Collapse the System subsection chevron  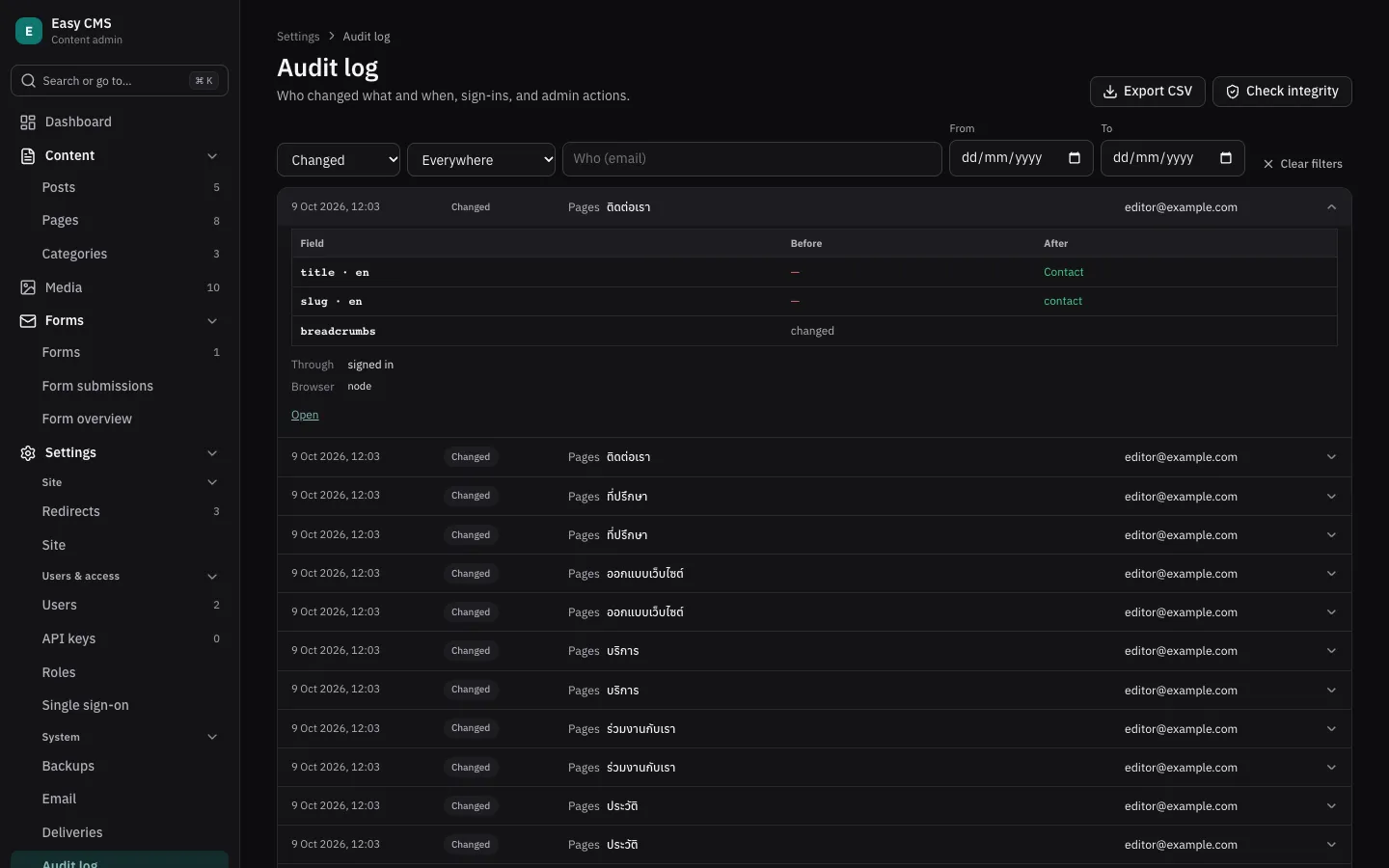[212, 737]
